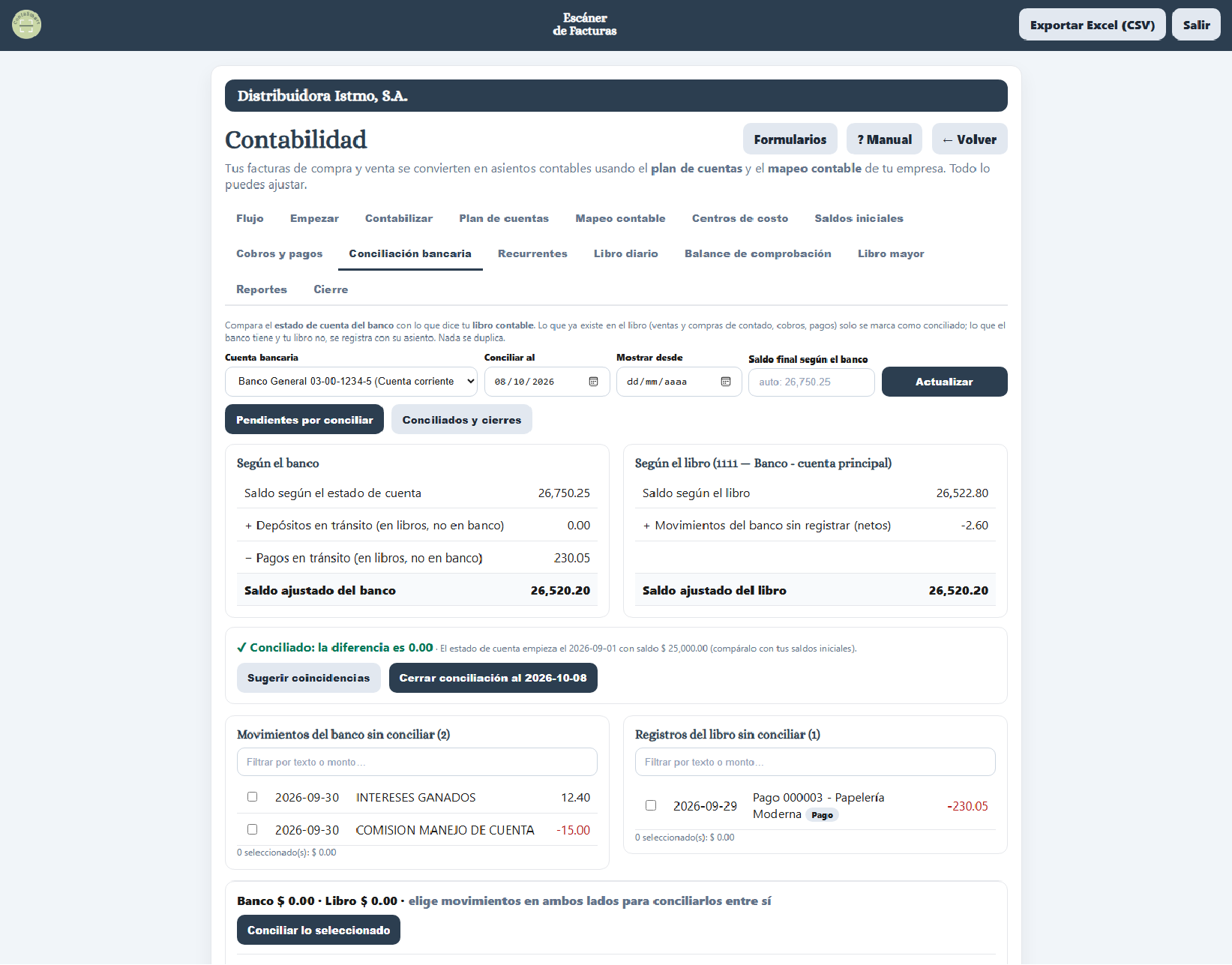
Task: Go to the Reportes tab
Action: [x=262, y=289]
